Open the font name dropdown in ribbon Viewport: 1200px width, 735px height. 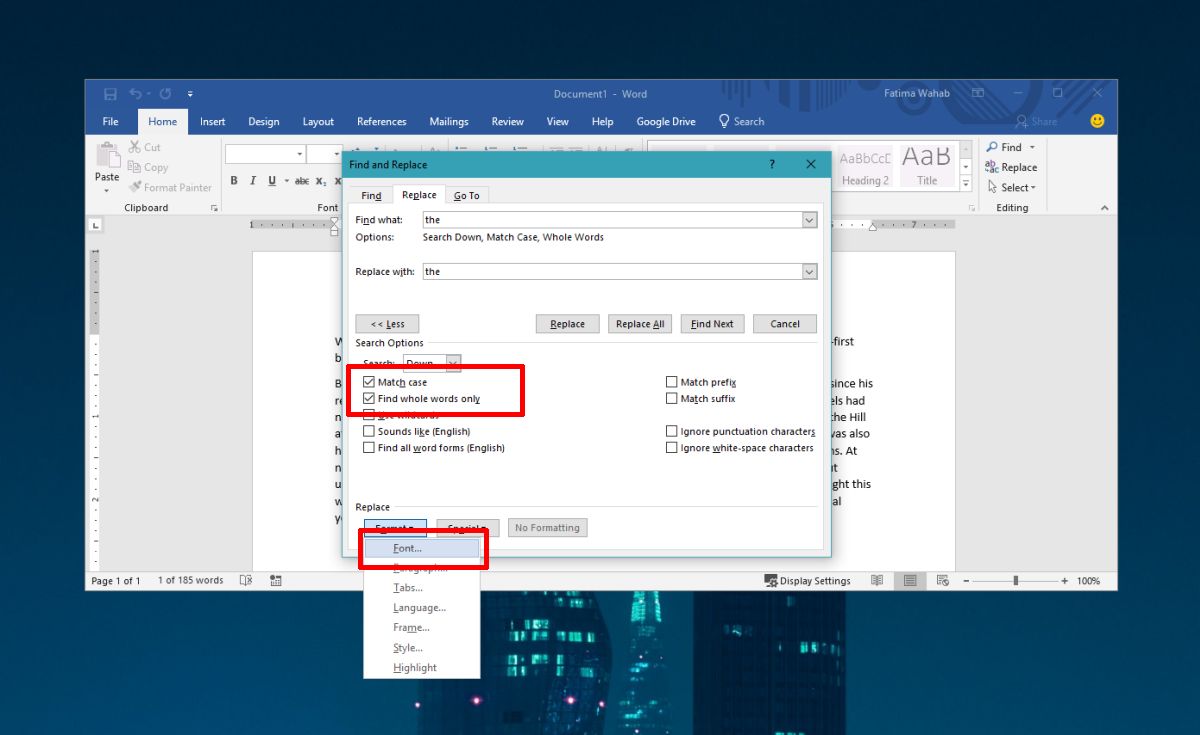coord(299,154)
